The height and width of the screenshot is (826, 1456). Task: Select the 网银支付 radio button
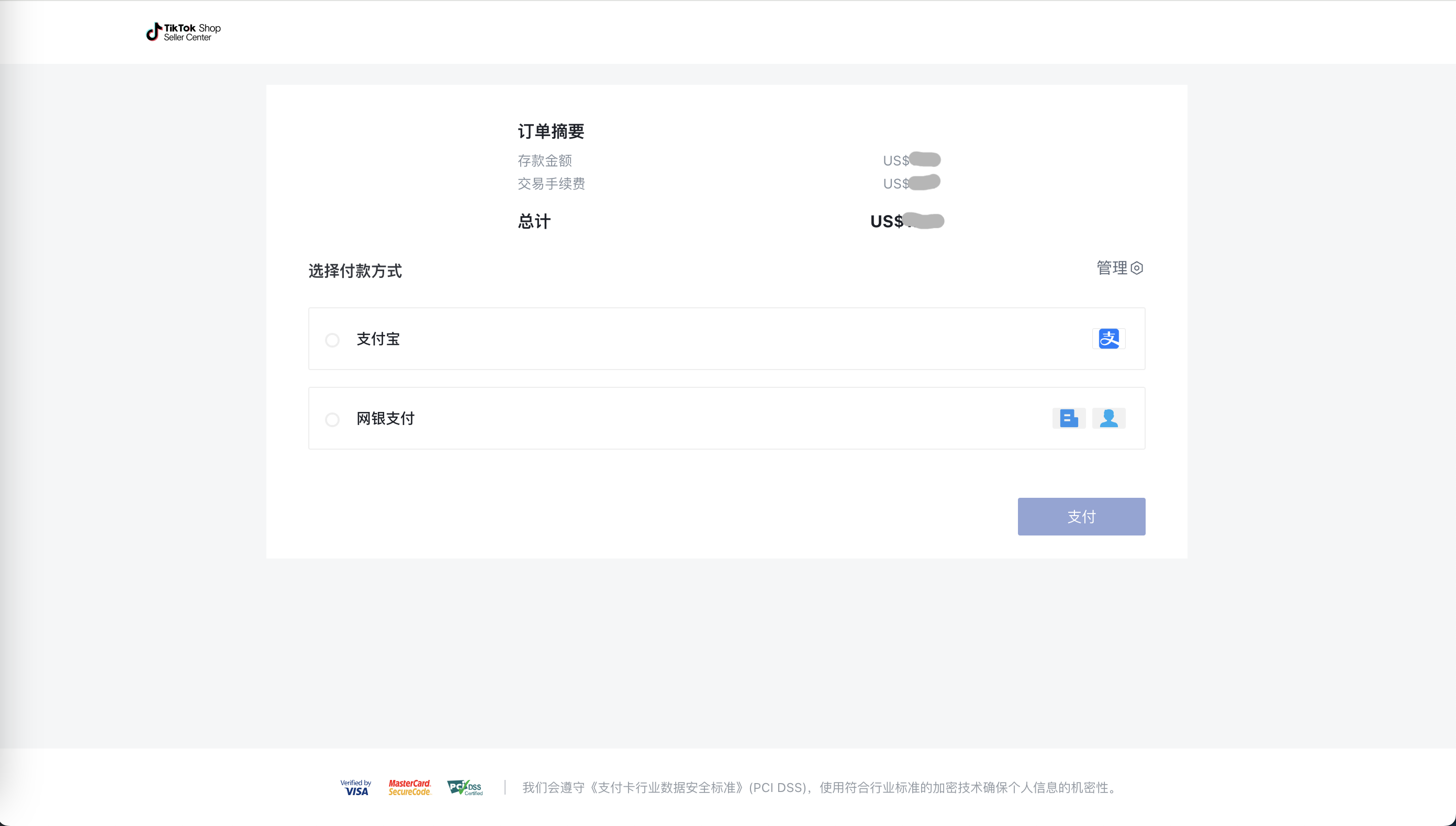[x=332, y=419]
